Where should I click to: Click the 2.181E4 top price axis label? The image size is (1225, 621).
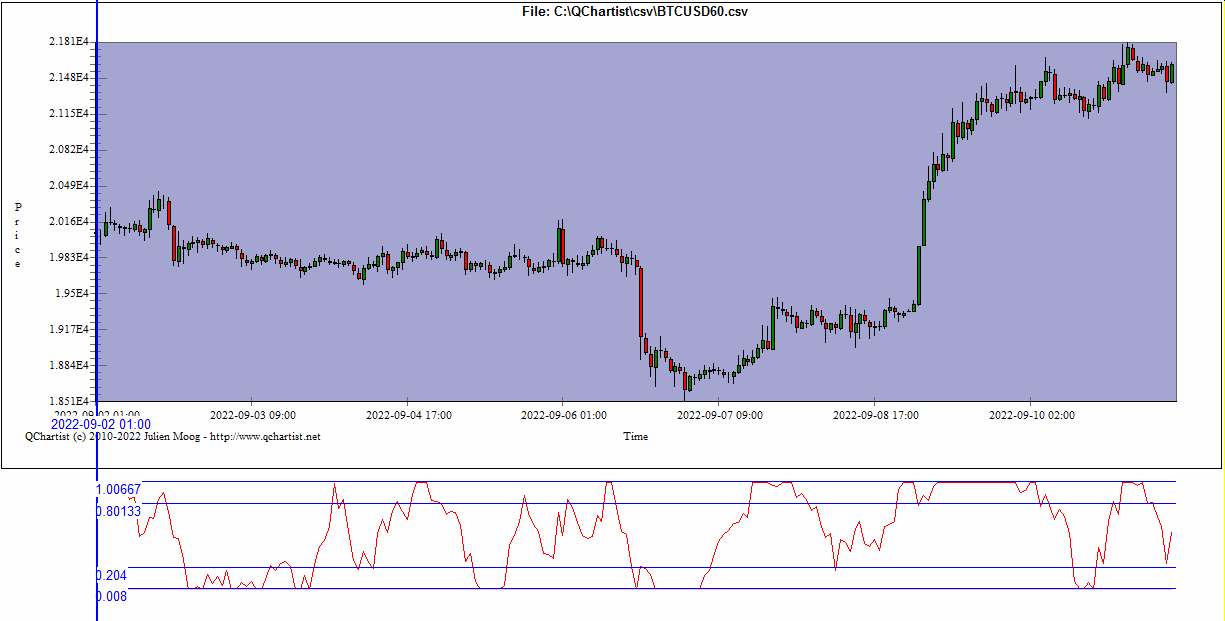(69, 42)
